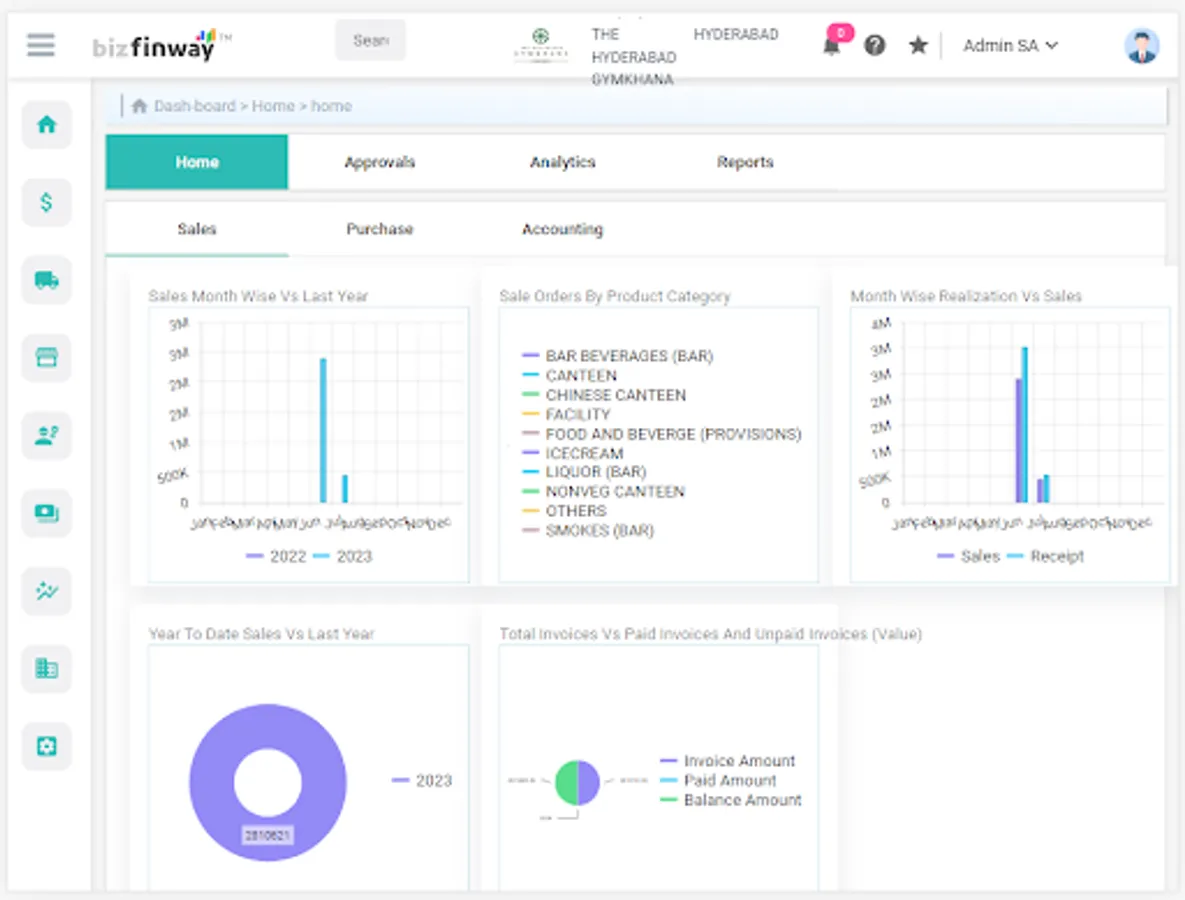
Task: Click the home icon in sidebar
Action: point(47,124)
